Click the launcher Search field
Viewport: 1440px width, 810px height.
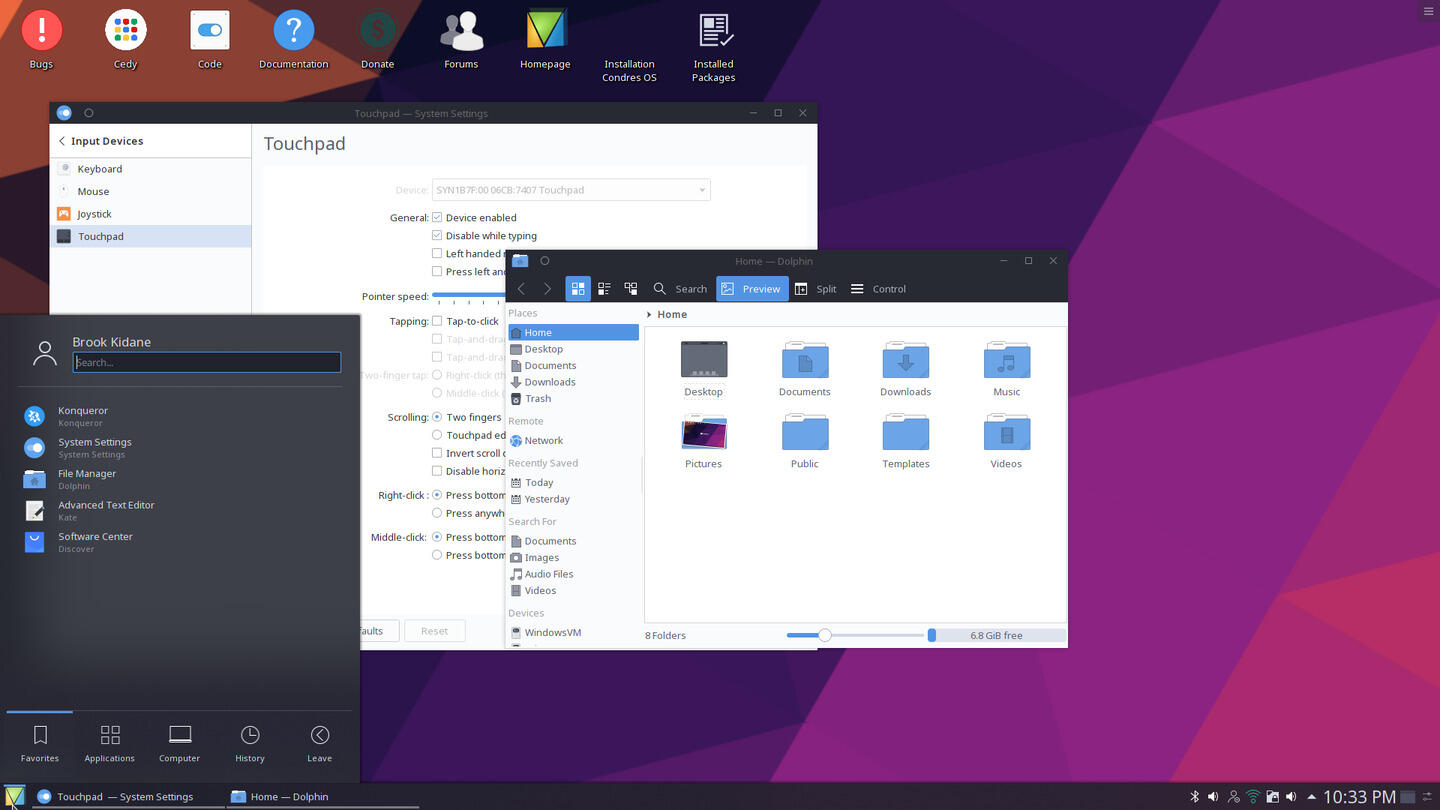click(207, 362)
